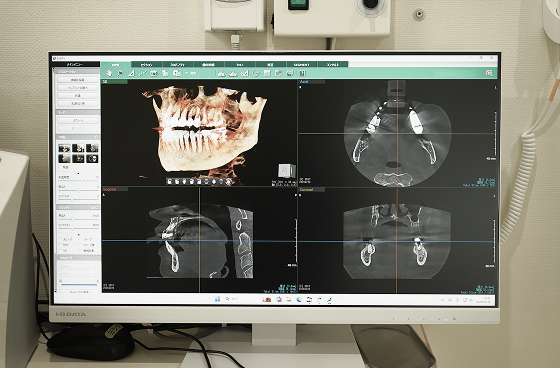Select the second rendering preset thumbnail, top row

point(78,148)
